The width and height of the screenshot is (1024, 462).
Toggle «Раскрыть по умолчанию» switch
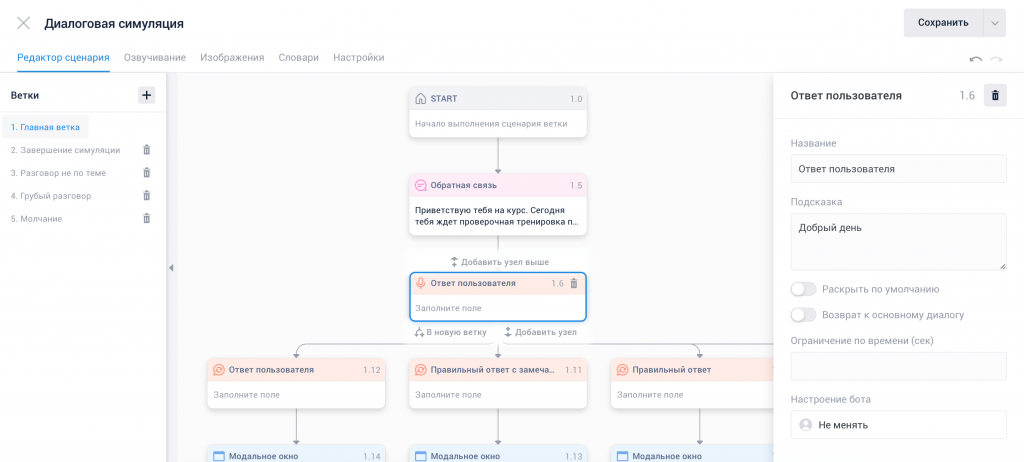pos(803,289)
